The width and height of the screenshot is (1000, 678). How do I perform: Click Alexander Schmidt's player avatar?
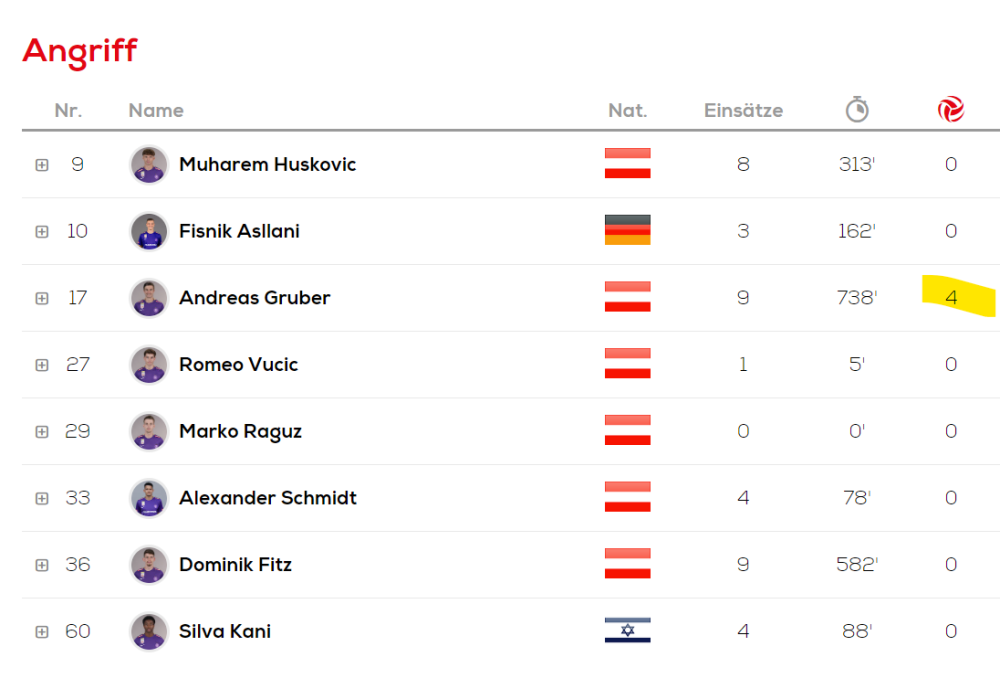[x=149, y=498]
